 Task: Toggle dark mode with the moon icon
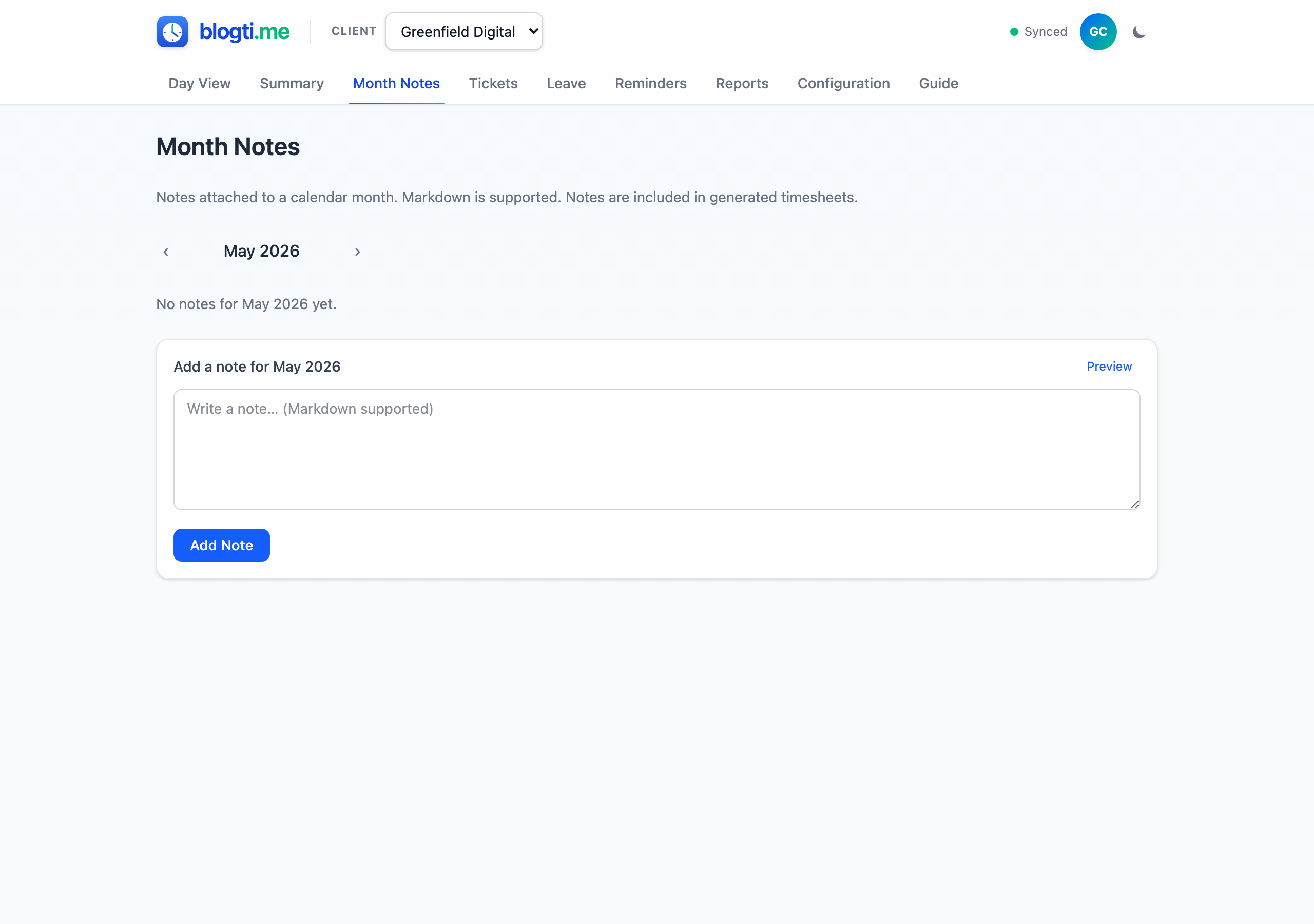coord(1139,32)
